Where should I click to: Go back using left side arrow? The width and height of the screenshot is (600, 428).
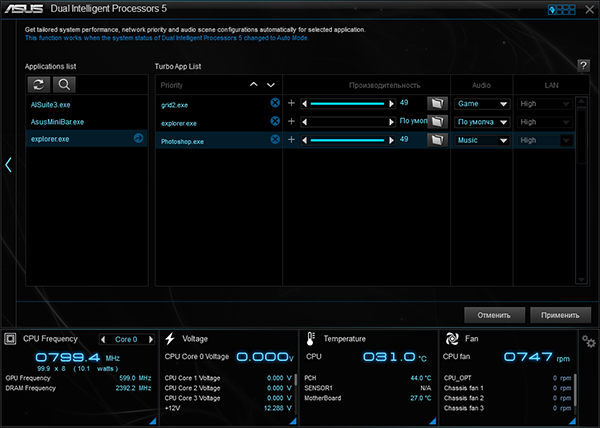8,165
